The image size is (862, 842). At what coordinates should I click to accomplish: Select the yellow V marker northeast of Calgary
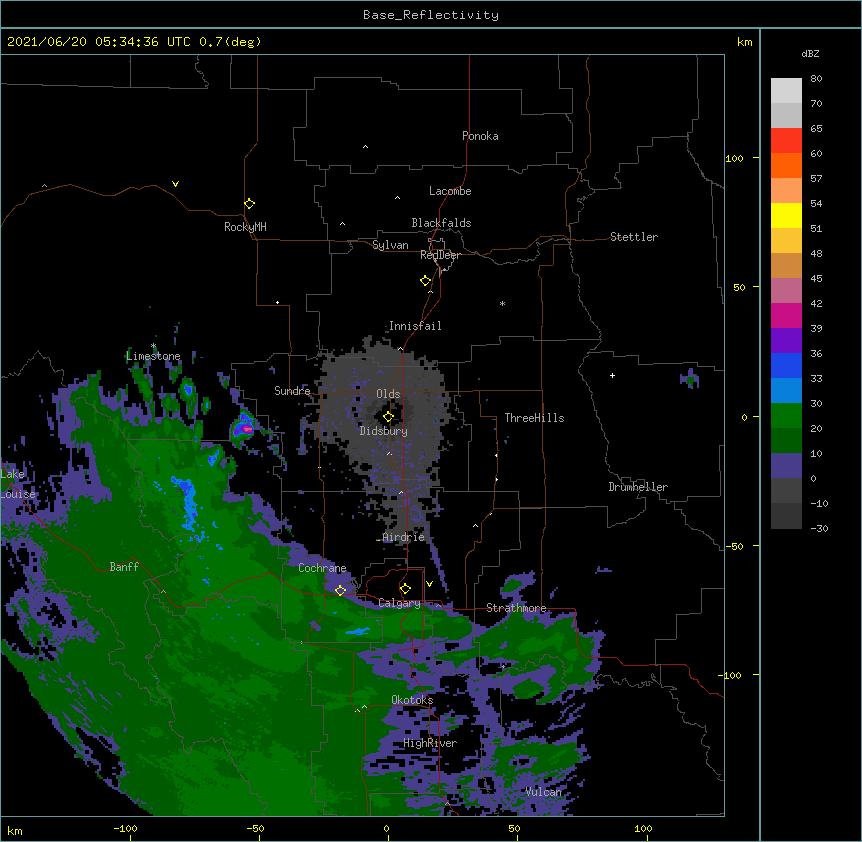pos(429,584)
